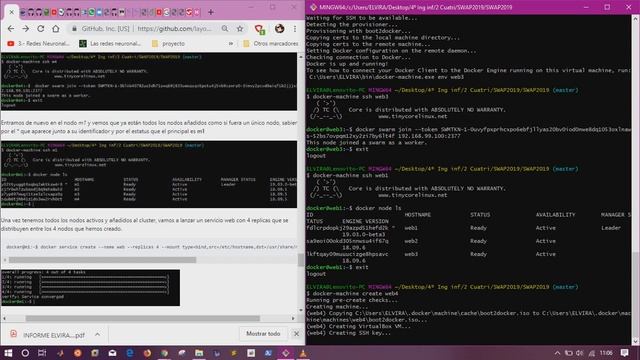Click the page bottom horizontal scrollbar

click(x=142, y=318)
